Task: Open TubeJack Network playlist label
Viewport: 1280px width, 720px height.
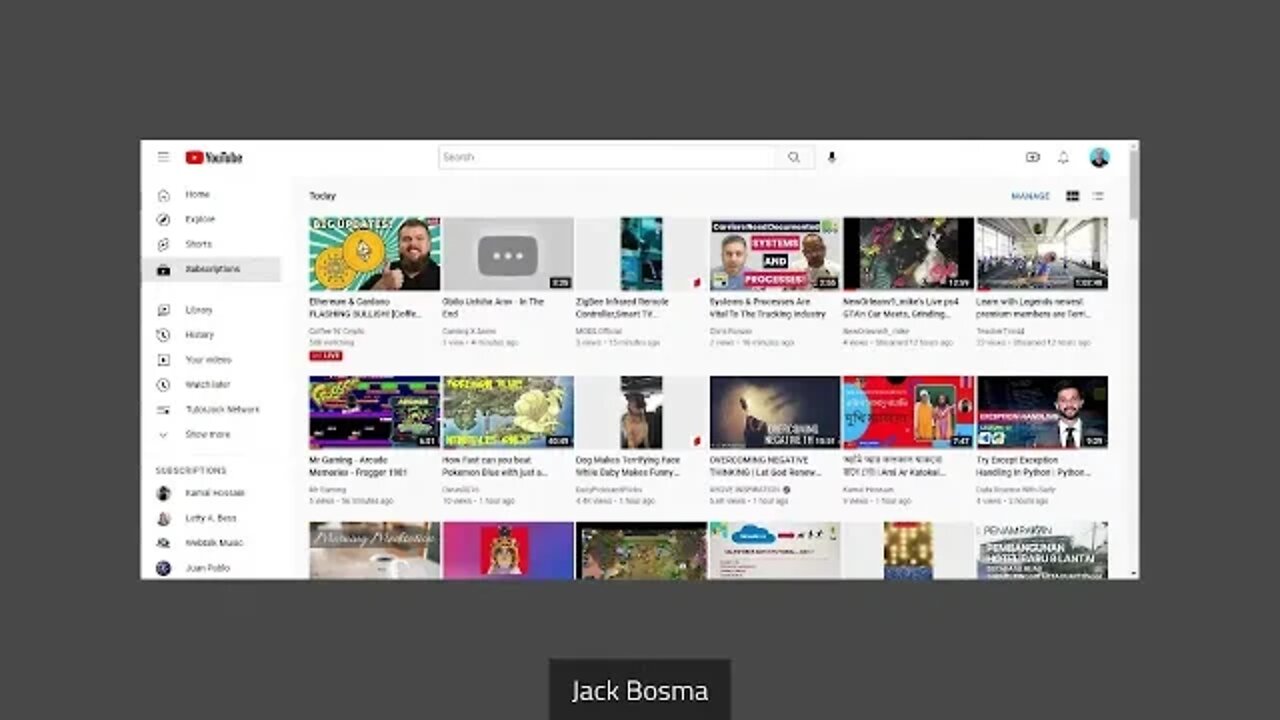Action: point(222,410)
